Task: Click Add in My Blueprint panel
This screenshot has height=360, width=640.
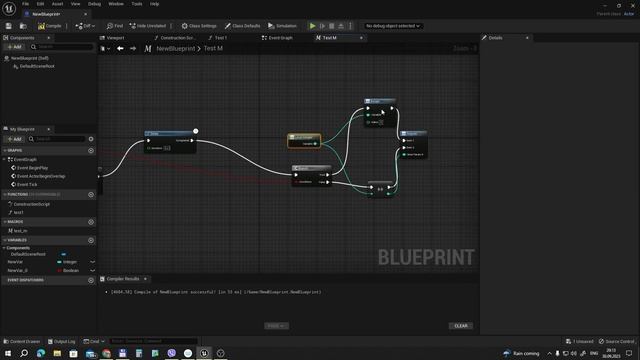Action: (14, 139)
